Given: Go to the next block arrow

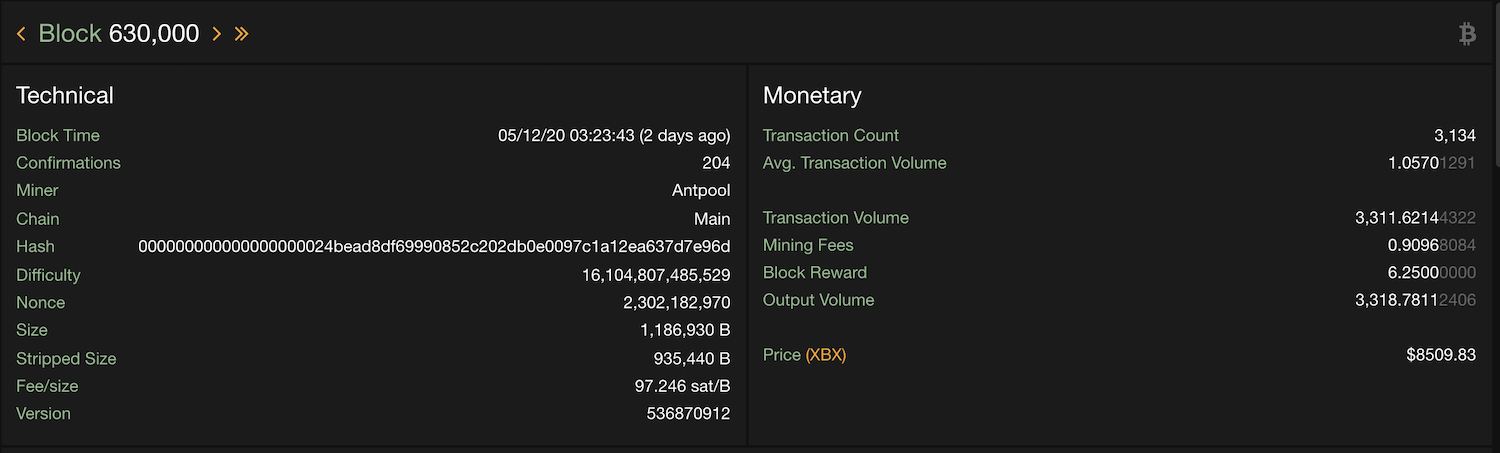Looking at the screenshot, I should (x=217, y=34).
